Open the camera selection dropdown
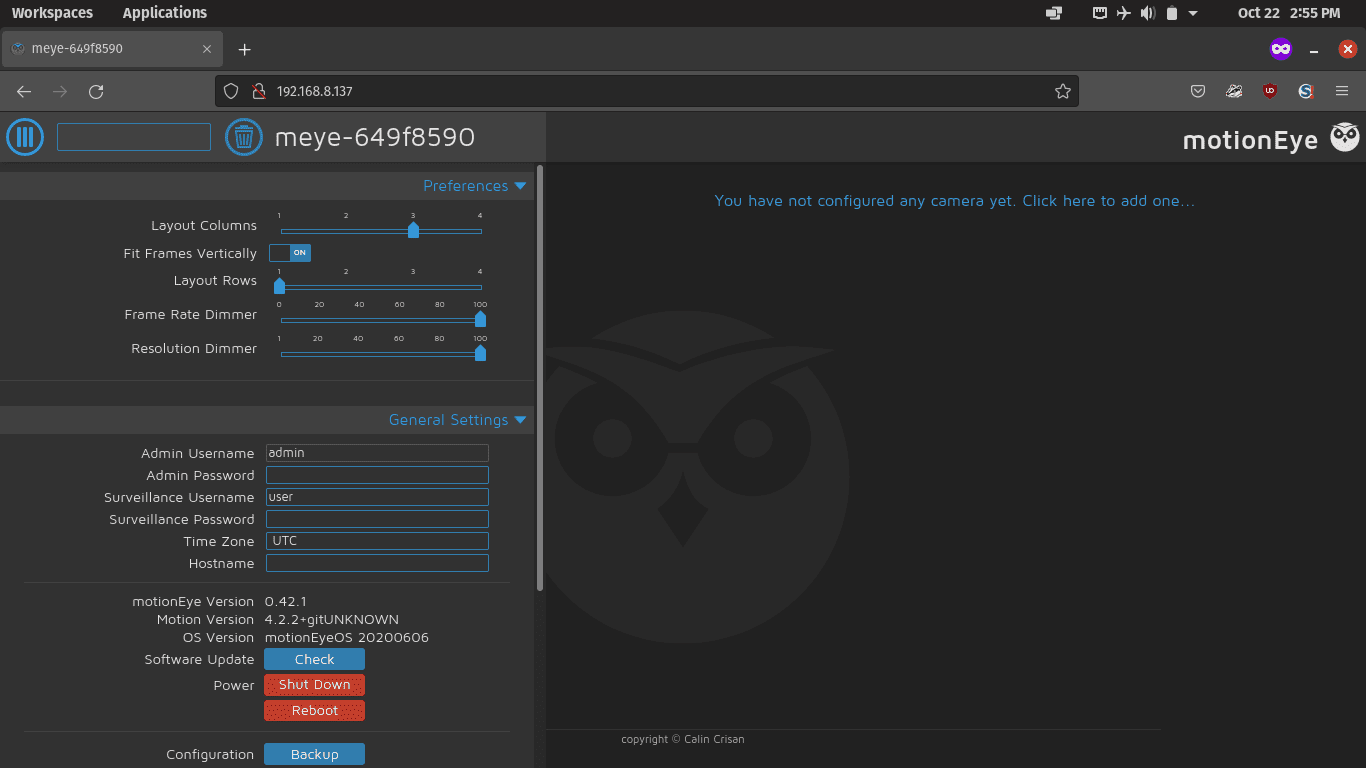1366x768 pixels. point(134,137)
